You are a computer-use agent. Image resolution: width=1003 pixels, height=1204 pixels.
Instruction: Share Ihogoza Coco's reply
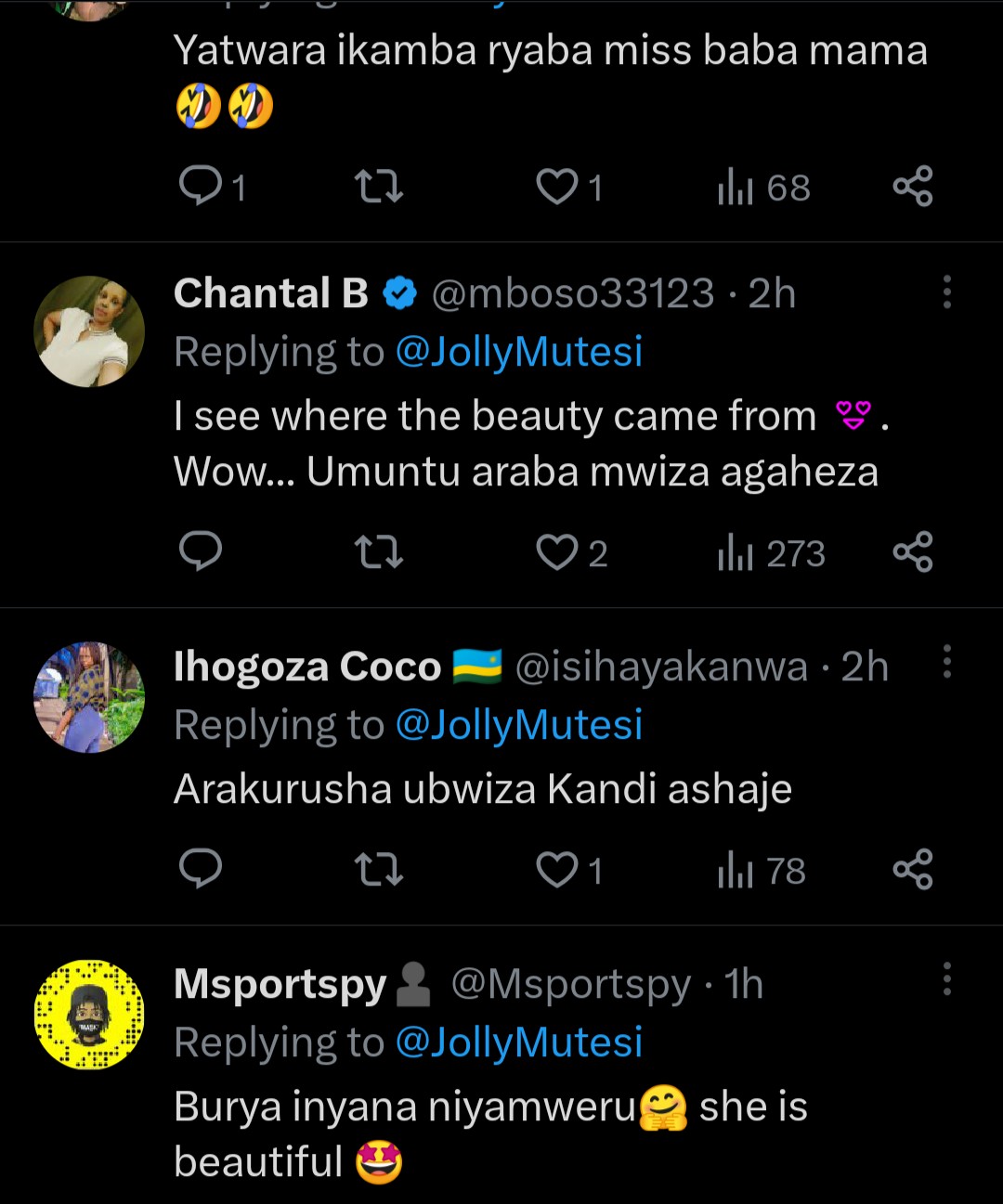[x=912, y=870]
